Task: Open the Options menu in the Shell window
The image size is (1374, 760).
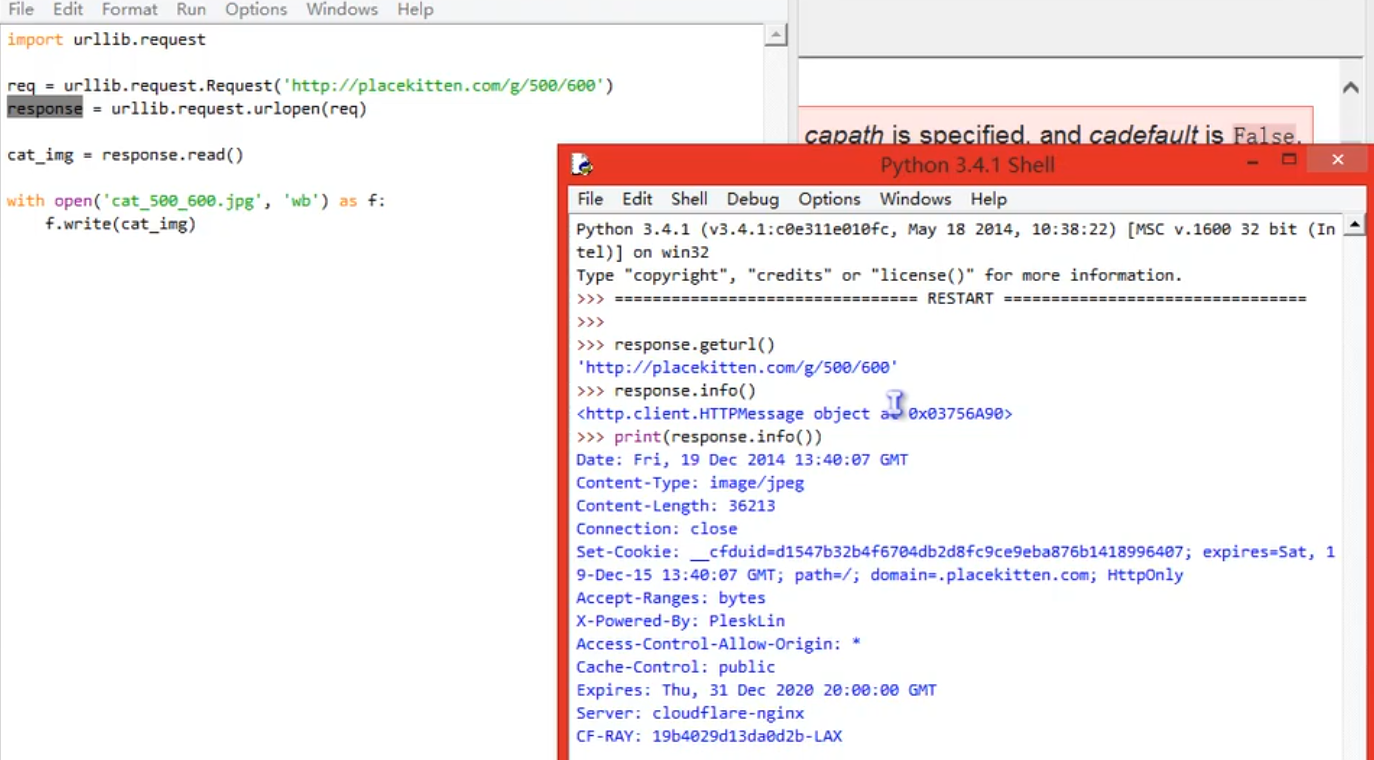Action: (828, 199)
